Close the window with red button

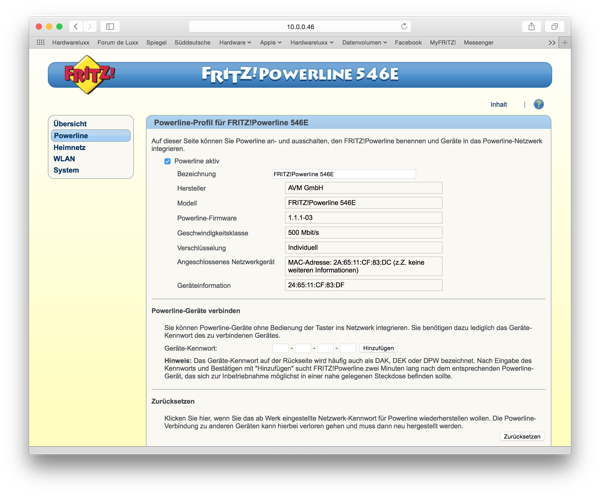[x=39, y=26]
